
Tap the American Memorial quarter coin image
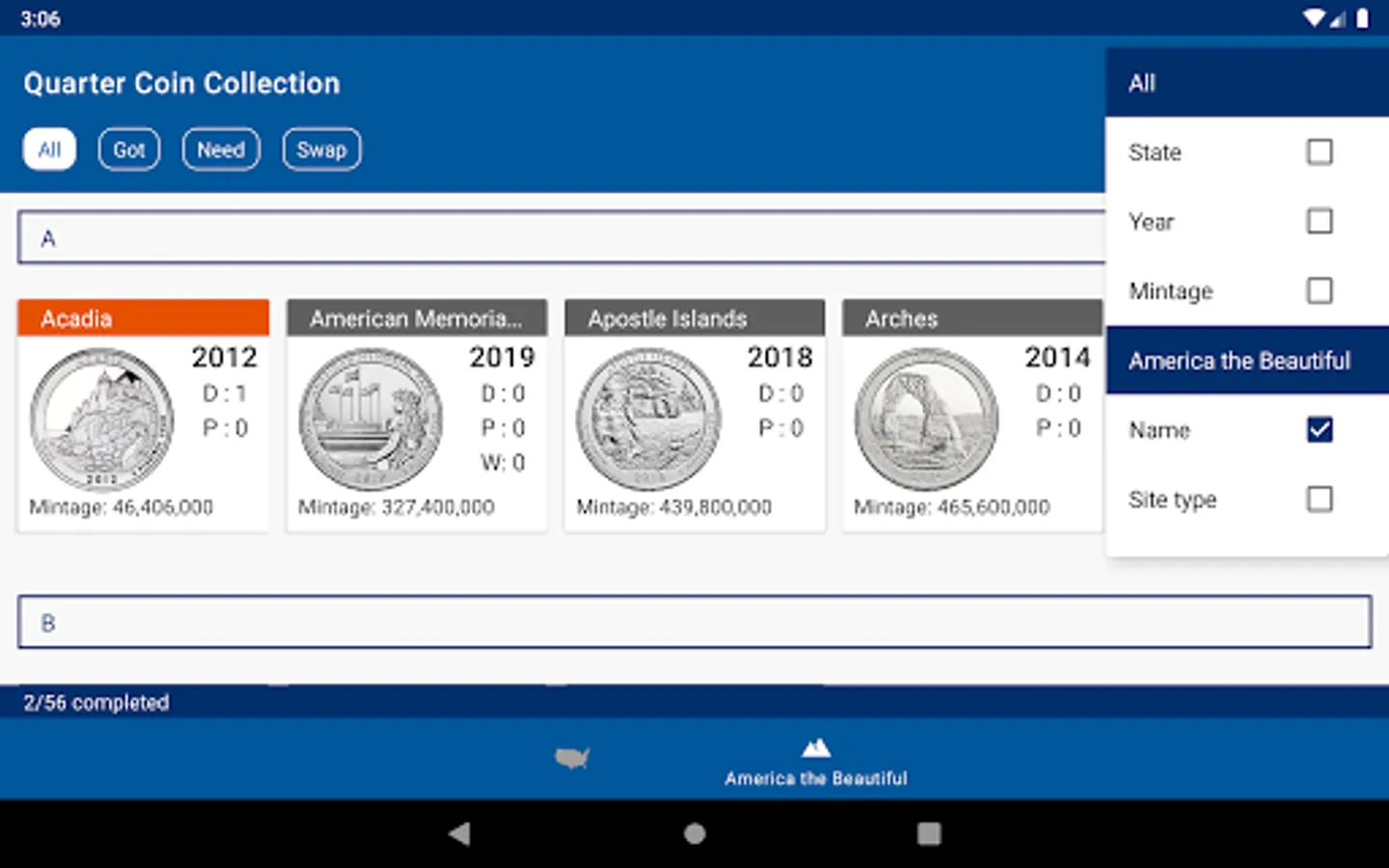click(370, 420)
